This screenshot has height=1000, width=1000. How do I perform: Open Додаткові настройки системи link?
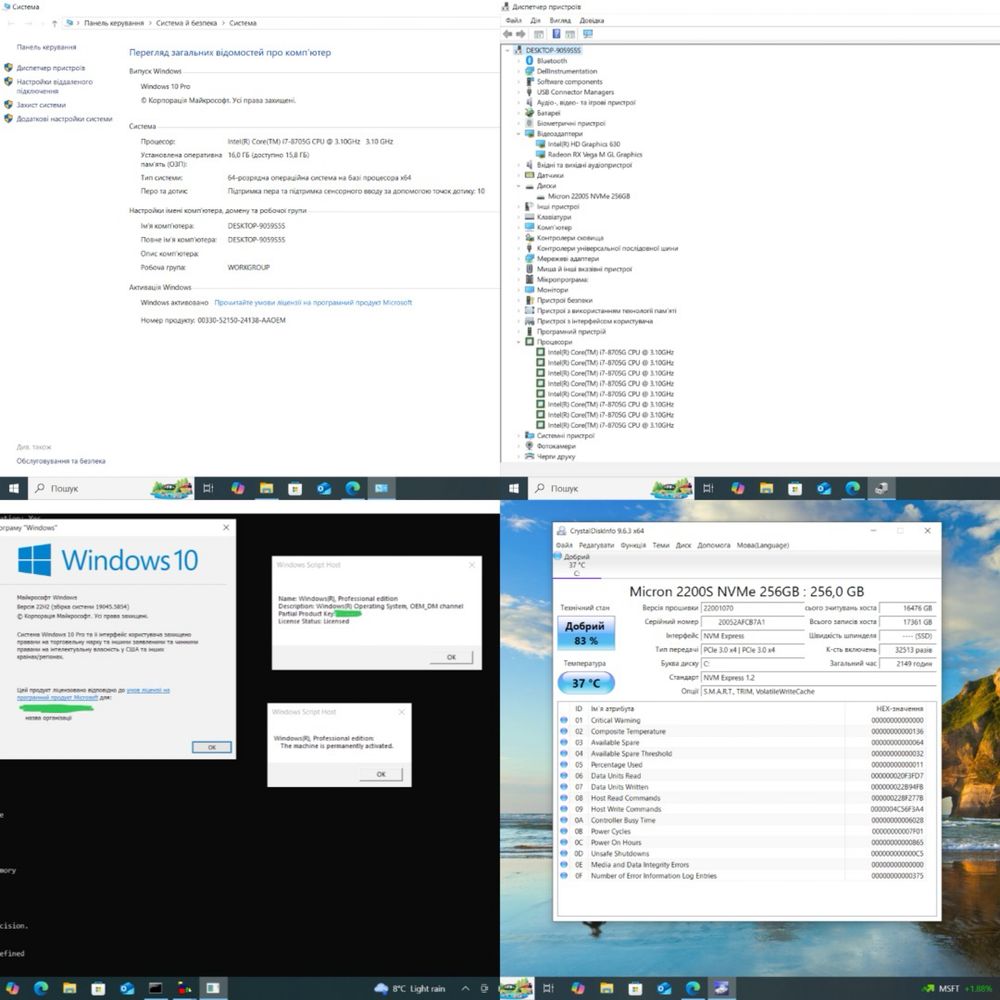(x=64, y=119)
